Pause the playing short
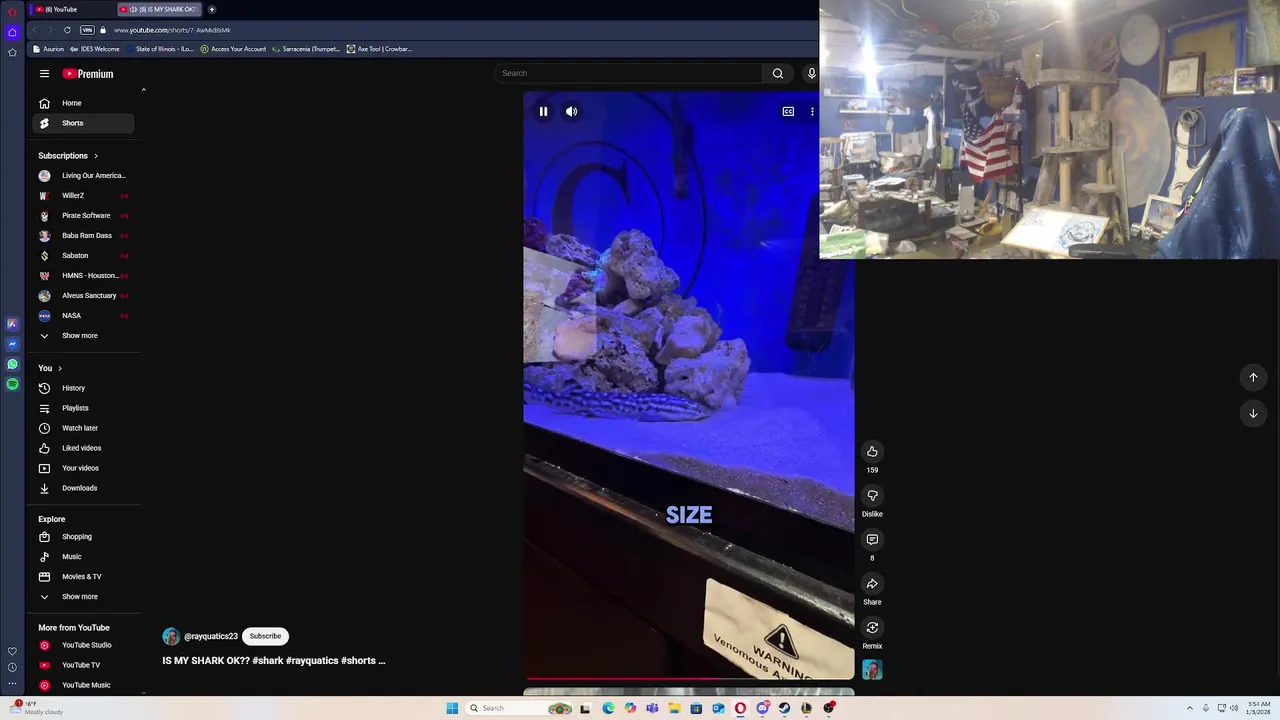This screenshot has width=1280, height=720. 543,111
